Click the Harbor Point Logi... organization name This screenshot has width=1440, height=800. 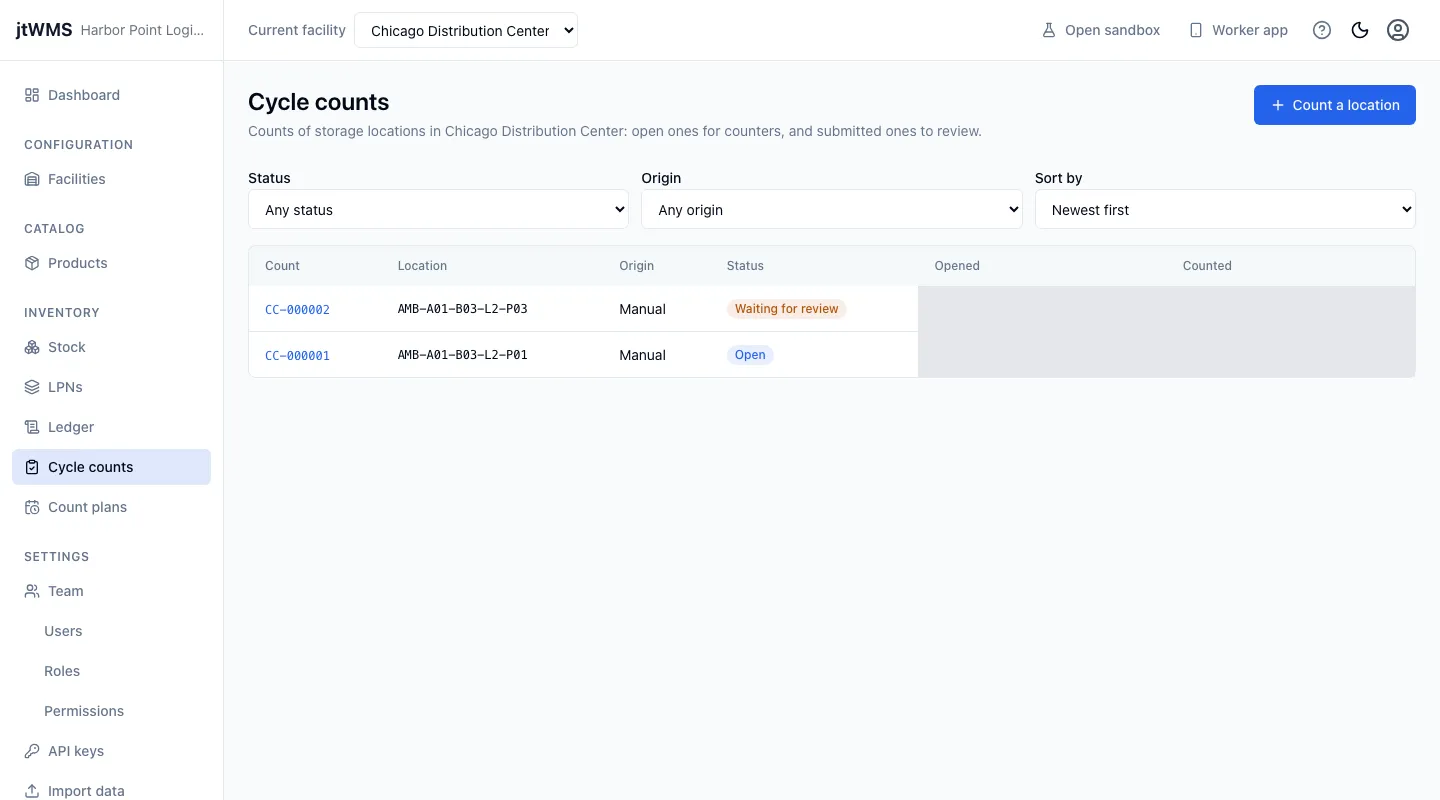pos(142,30)
